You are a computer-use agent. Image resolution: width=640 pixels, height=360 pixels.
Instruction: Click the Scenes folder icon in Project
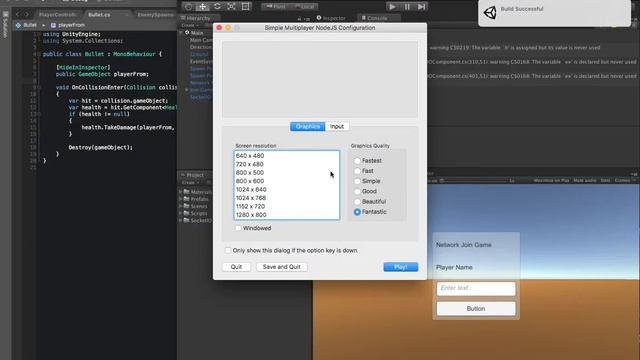coord(187,206)
